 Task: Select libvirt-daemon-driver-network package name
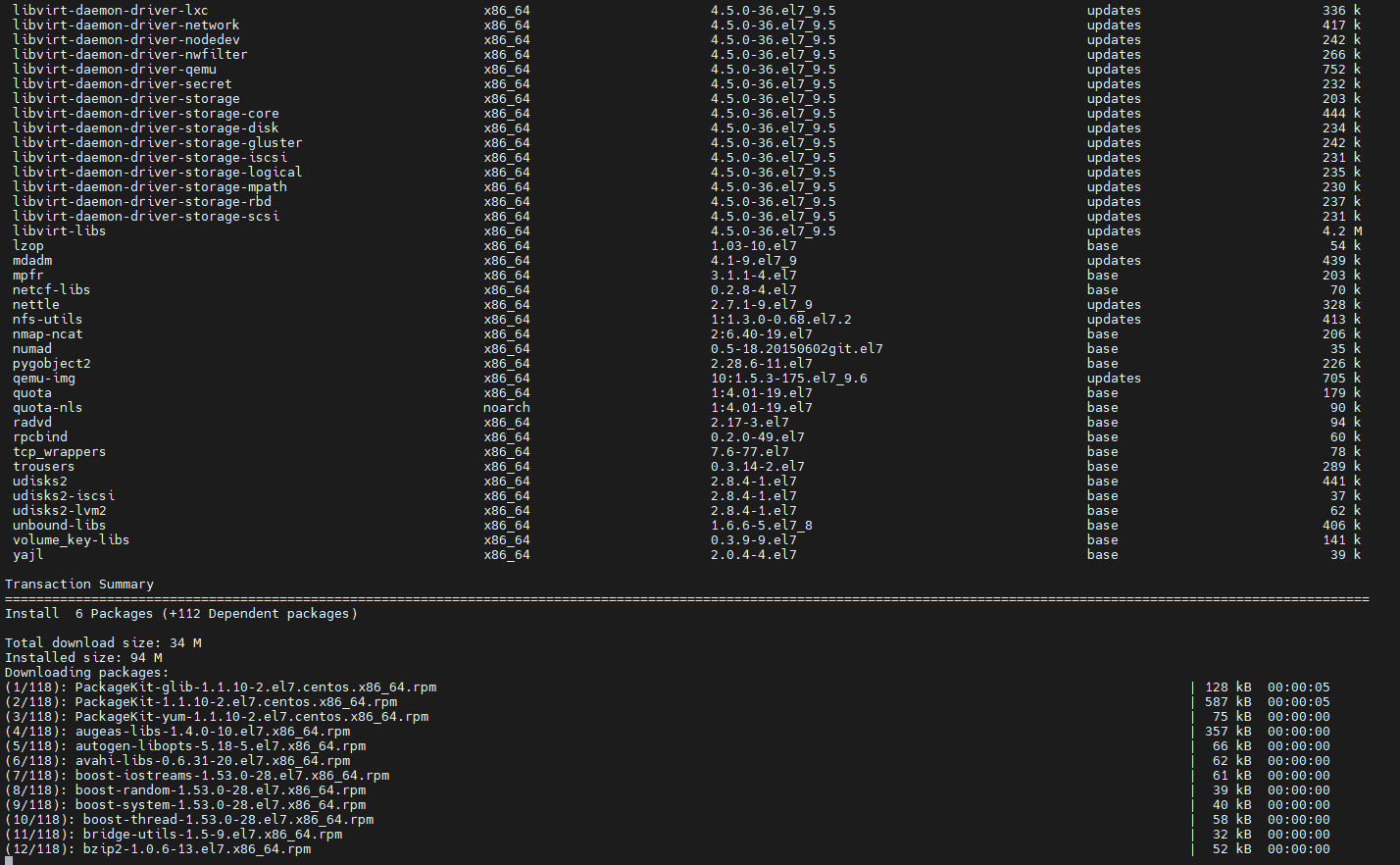click(125, 25)
